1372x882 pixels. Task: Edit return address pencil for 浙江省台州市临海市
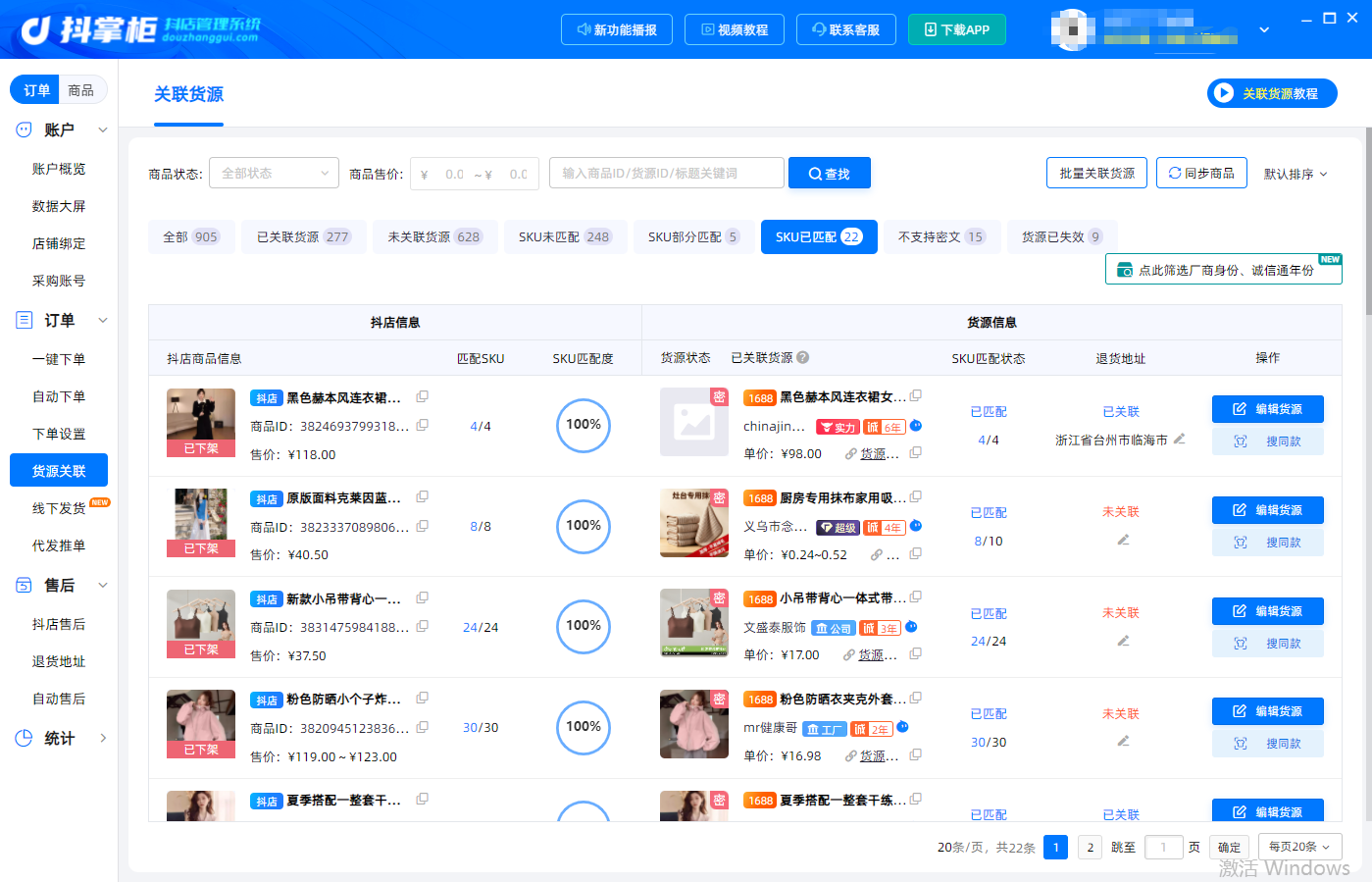(1180, 440)
